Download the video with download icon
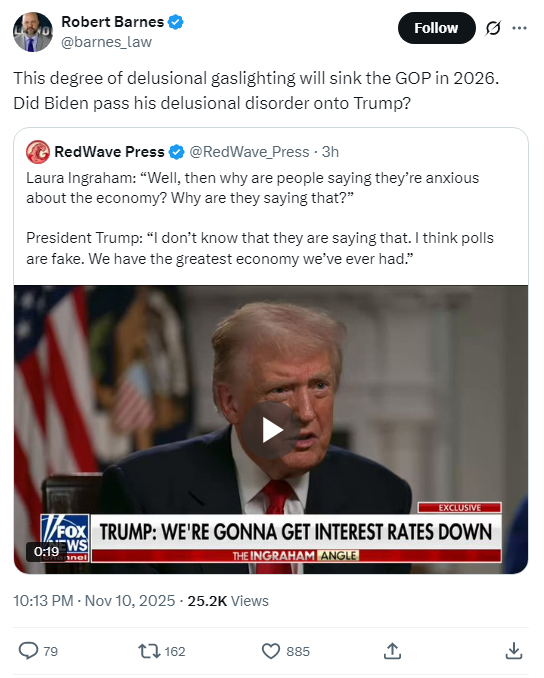The height and width of the screenshot is (678, 544). (514, 651)
